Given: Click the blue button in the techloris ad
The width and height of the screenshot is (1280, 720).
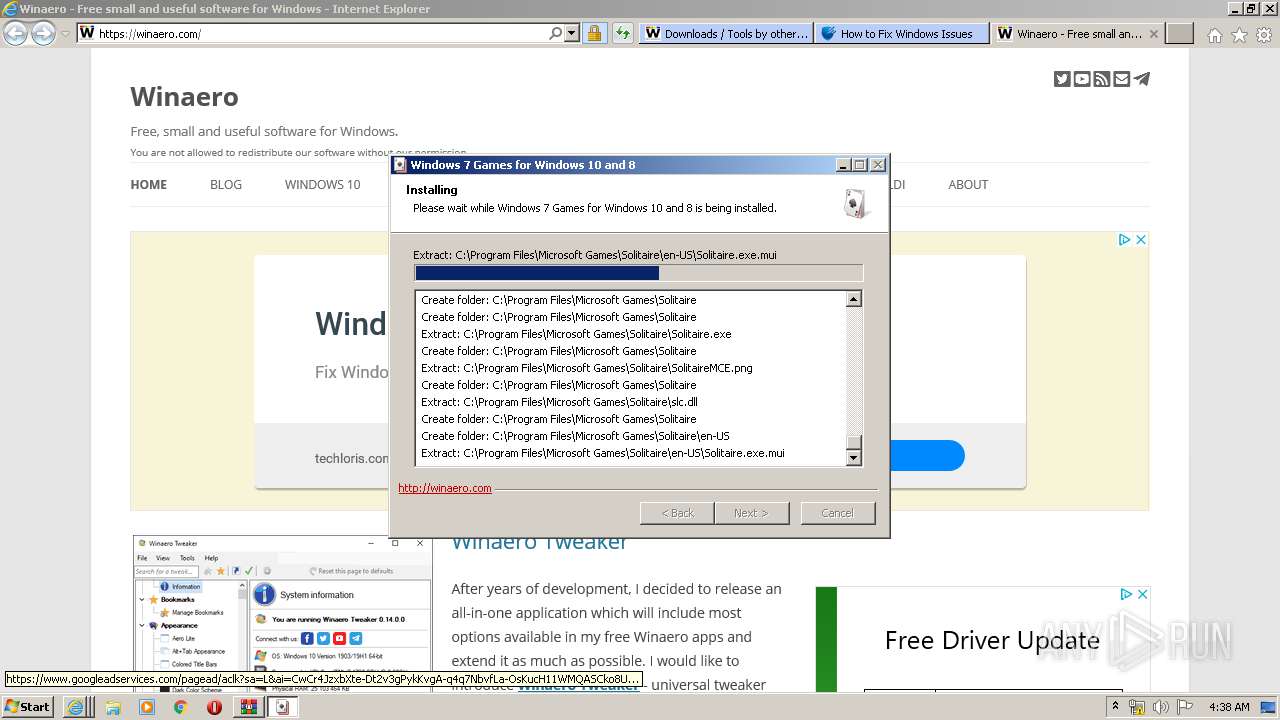Looking at the screenshot, I should 927,456.
